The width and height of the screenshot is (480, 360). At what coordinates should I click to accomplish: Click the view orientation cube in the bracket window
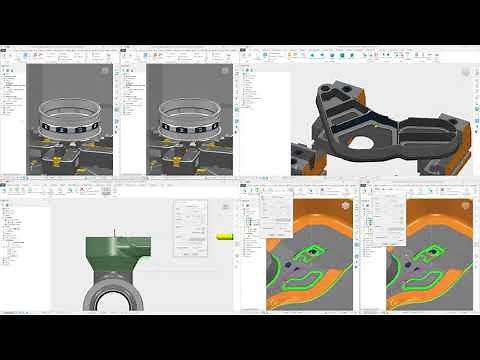[x=466, y=72]
